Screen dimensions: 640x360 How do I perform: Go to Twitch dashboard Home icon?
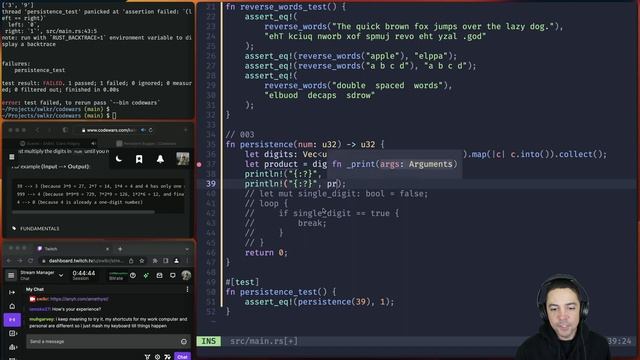(x=12, y=306)
